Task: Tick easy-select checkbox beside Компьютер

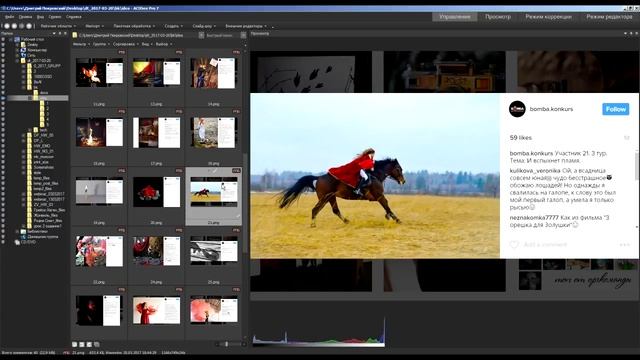Action: 3,50
